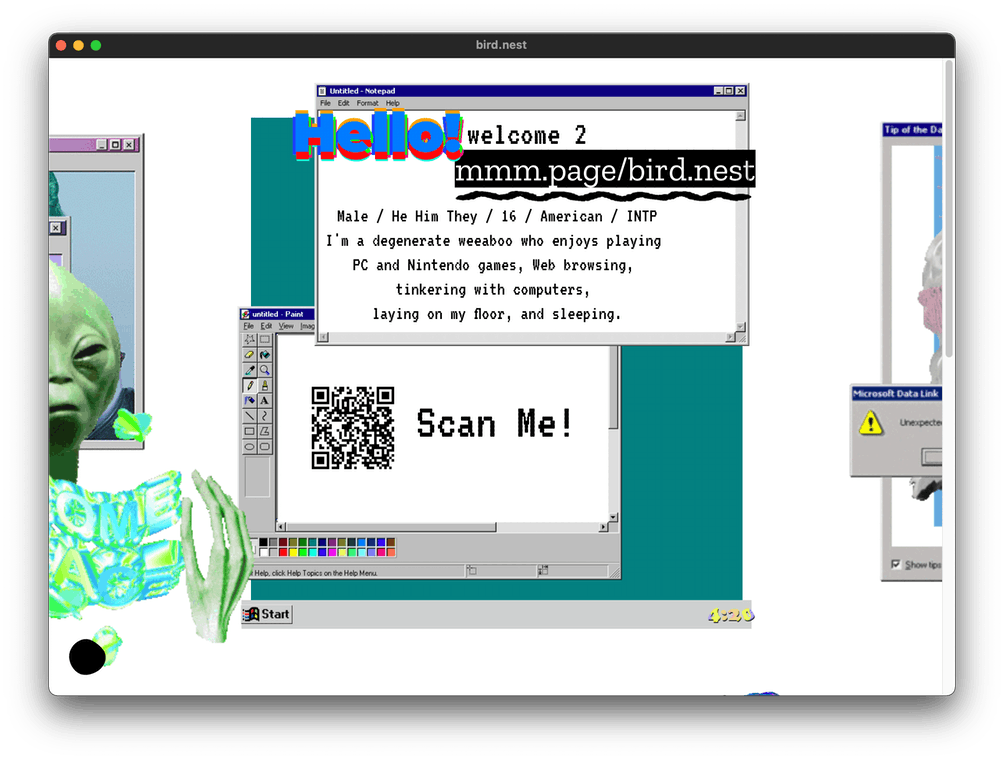Choose the Curve tool in Paint
The height and width of the screenshot is (760, 1004).
click(x=264, y=416)
